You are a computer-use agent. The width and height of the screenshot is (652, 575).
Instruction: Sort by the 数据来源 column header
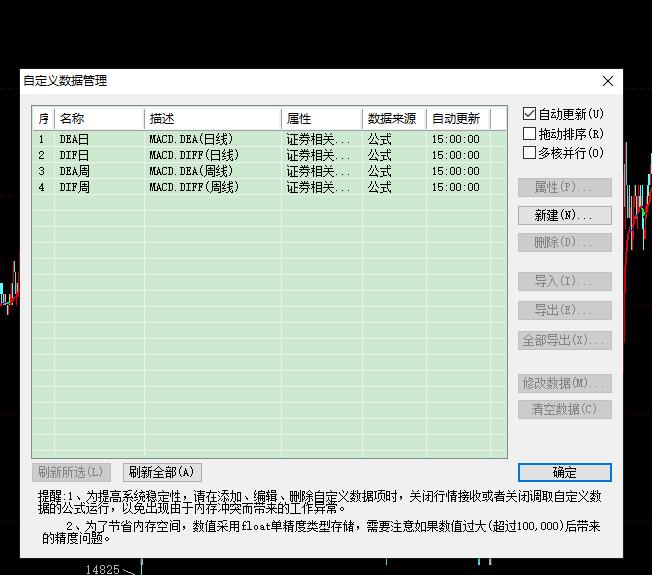coord(394,119)
